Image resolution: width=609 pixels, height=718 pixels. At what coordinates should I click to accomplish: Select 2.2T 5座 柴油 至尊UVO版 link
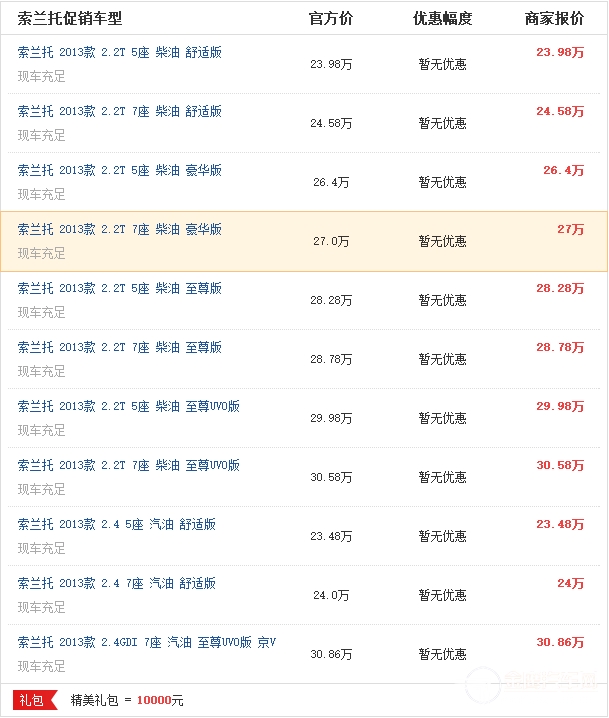pyautogui.click(x=129, y=406)
